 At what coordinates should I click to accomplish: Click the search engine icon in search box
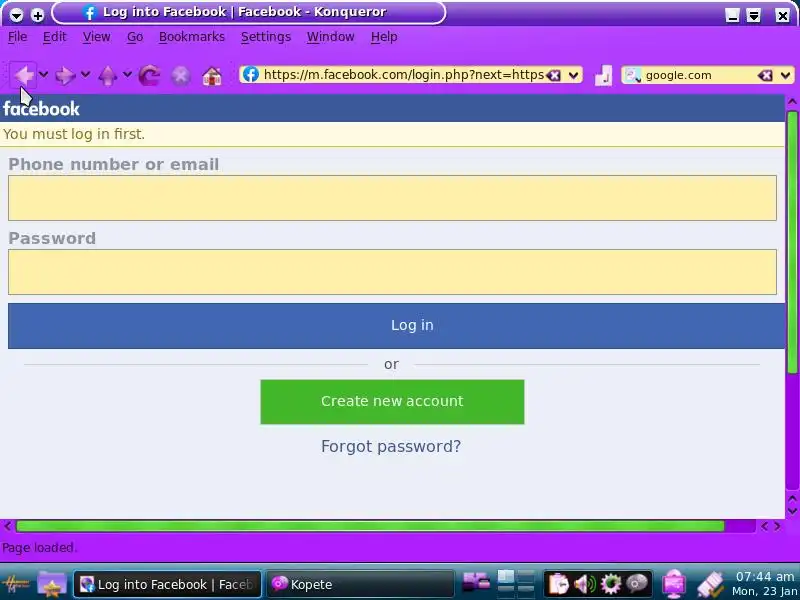point(633,76)
